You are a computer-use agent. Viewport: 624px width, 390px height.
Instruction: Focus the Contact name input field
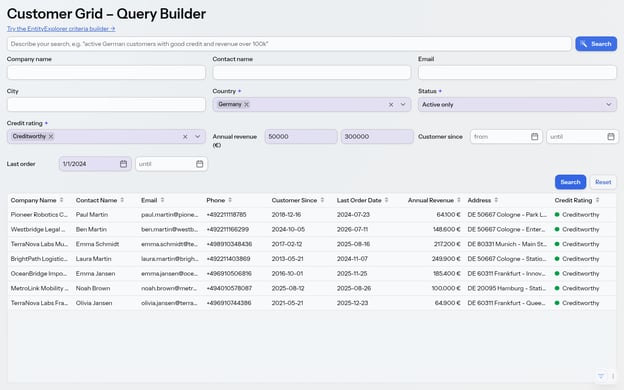tap(312, 72)
